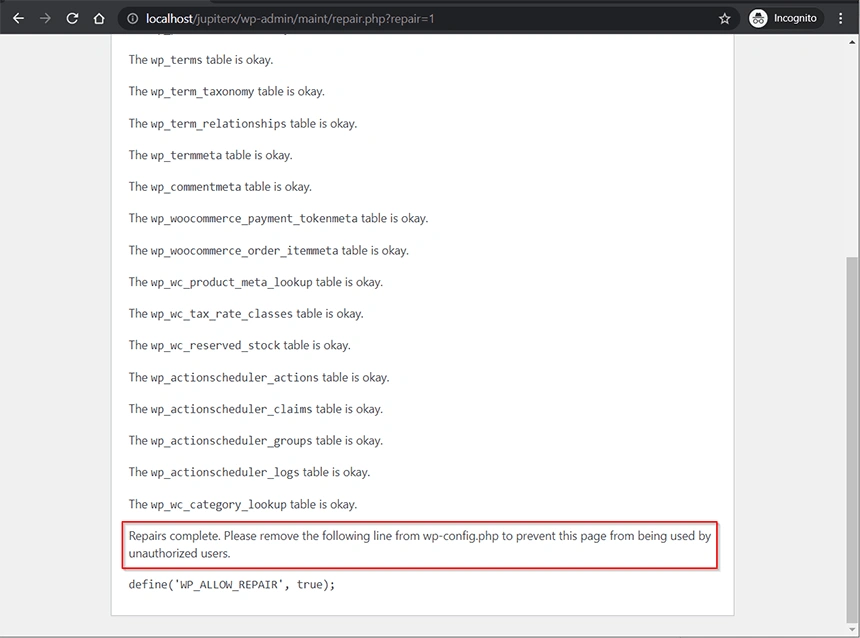Go to the browser home page
Screen dimensions: 860x638
point(99,18)
